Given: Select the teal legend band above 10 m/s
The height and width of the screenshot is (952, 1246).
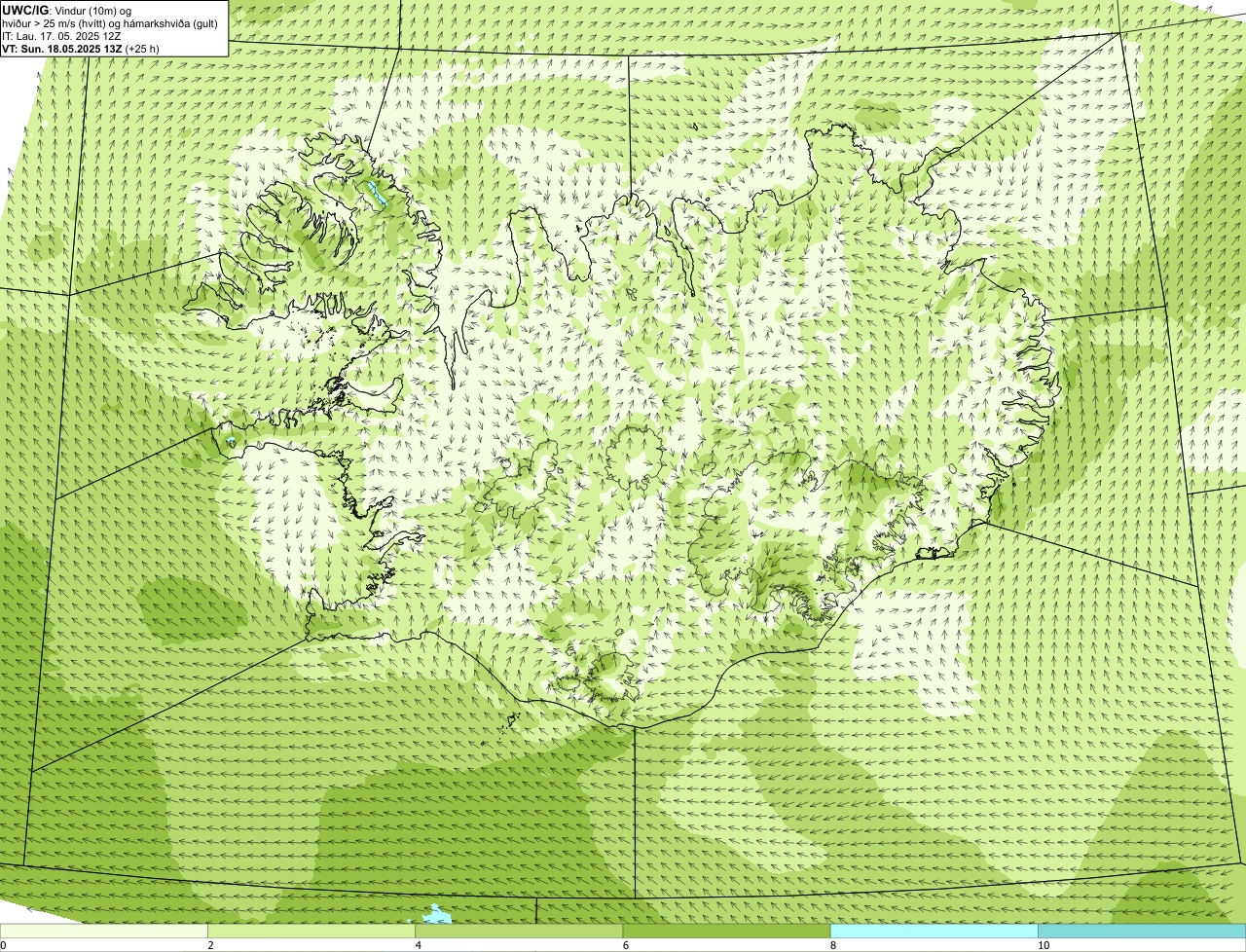Looking at the screenshot, I should (x=1142, y=931).
